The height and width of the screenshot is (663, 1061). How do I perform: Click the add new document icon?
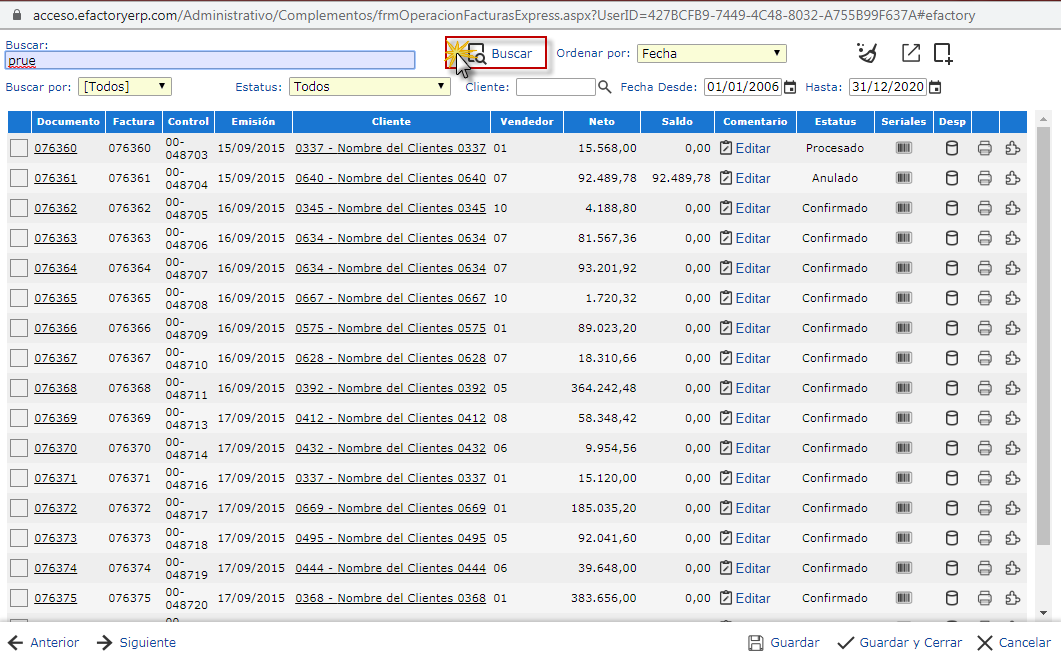coord(943,53)
